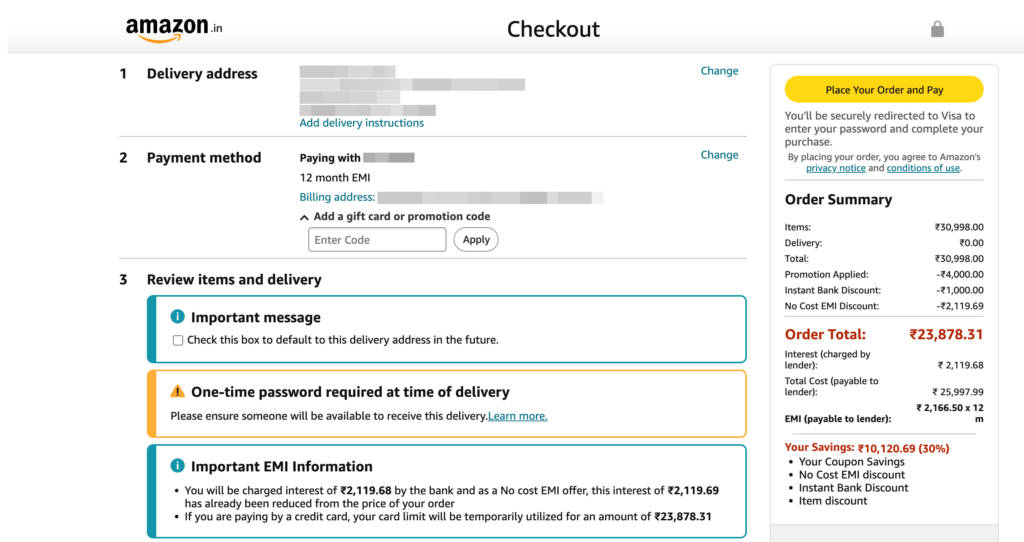Click the Enter Code input field

coord(377,240)
